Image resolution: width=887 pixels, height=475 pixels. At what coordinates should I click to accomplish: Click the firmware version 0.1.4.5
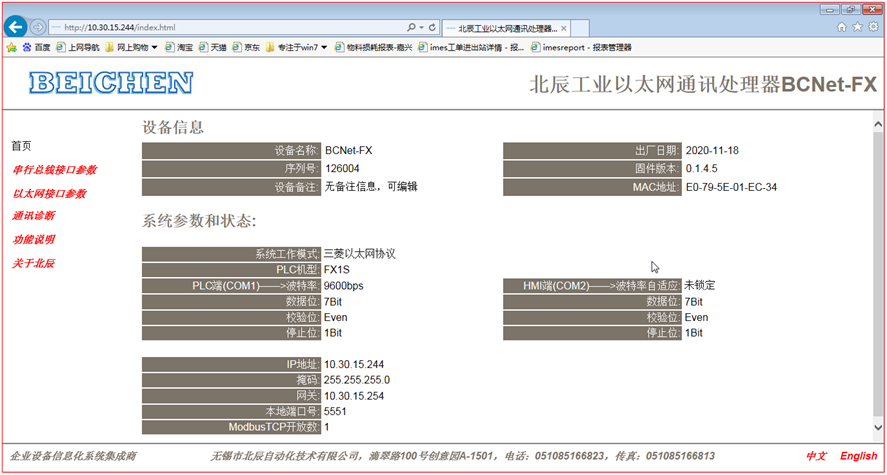701,169
